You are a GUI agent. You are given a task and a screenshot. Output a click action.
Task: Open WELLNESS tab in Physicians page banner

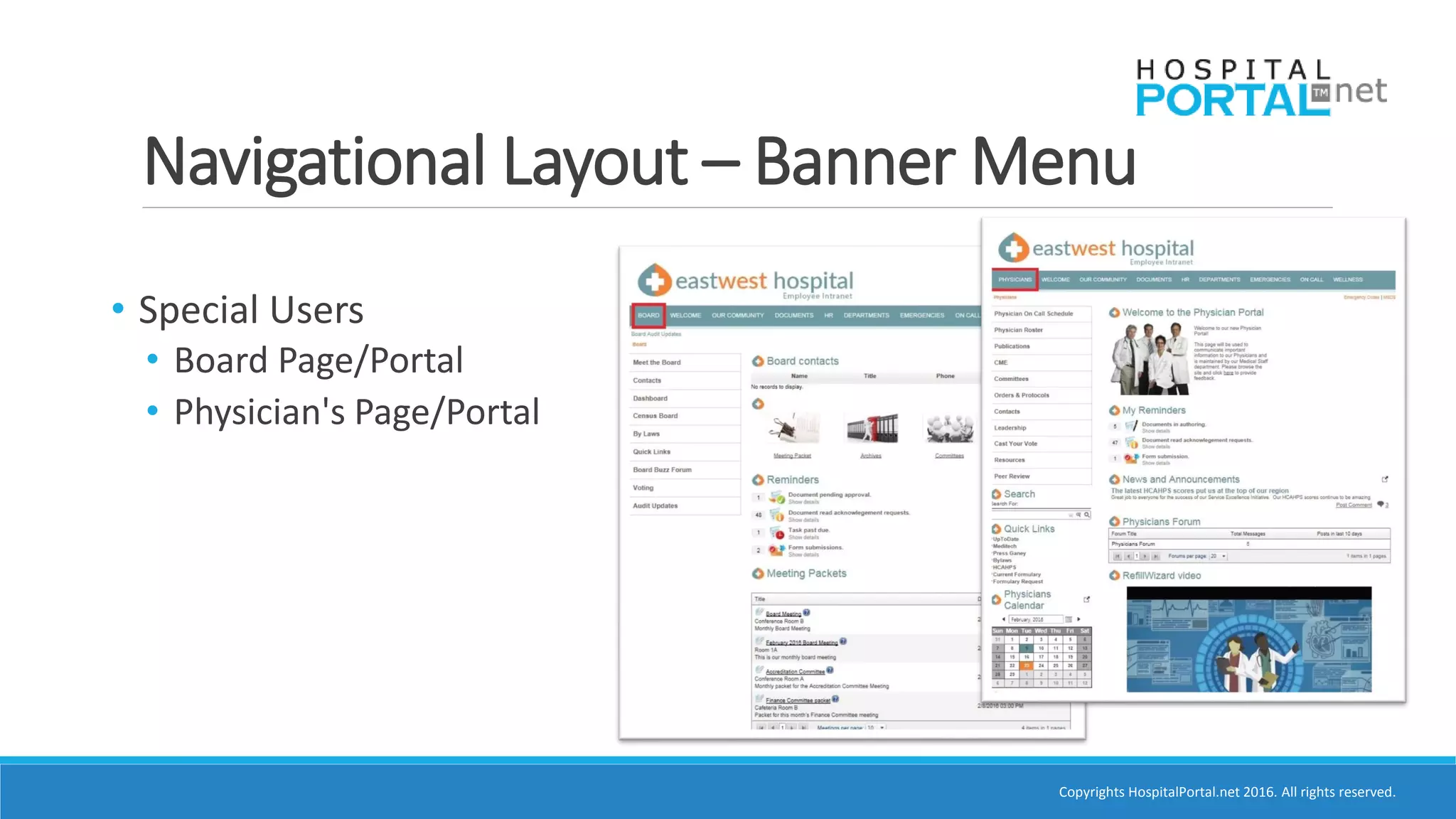[1348, 279]
